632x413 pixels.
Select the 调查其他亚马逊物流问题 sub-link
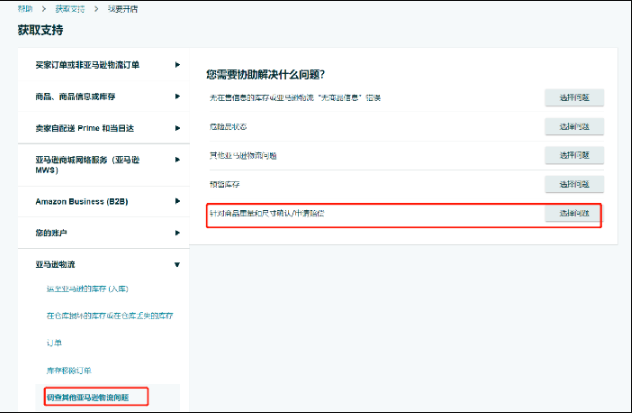pyautogui.click(x=88, y=398)
